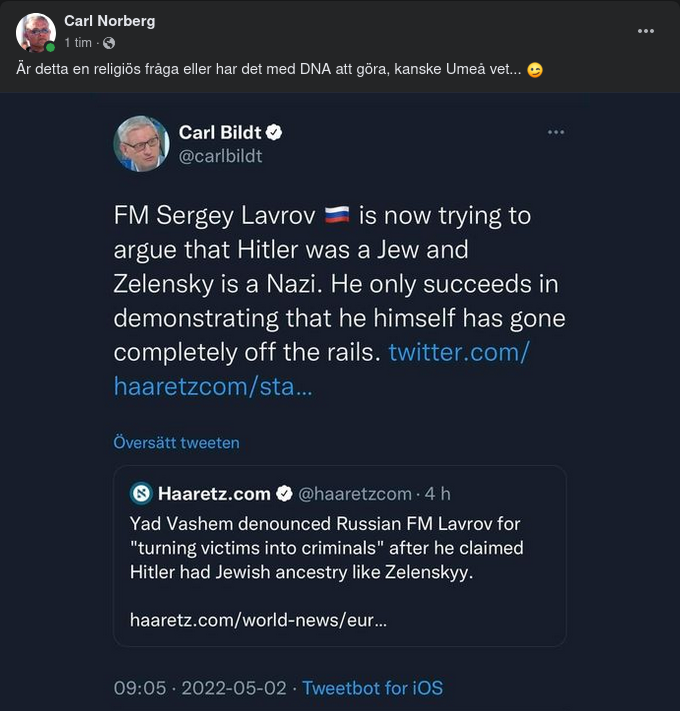Screen dimensions: 680x711
Task: Open the Facebook post options three-dot menu
Action: pyautogui.click(x=646, y=31)
